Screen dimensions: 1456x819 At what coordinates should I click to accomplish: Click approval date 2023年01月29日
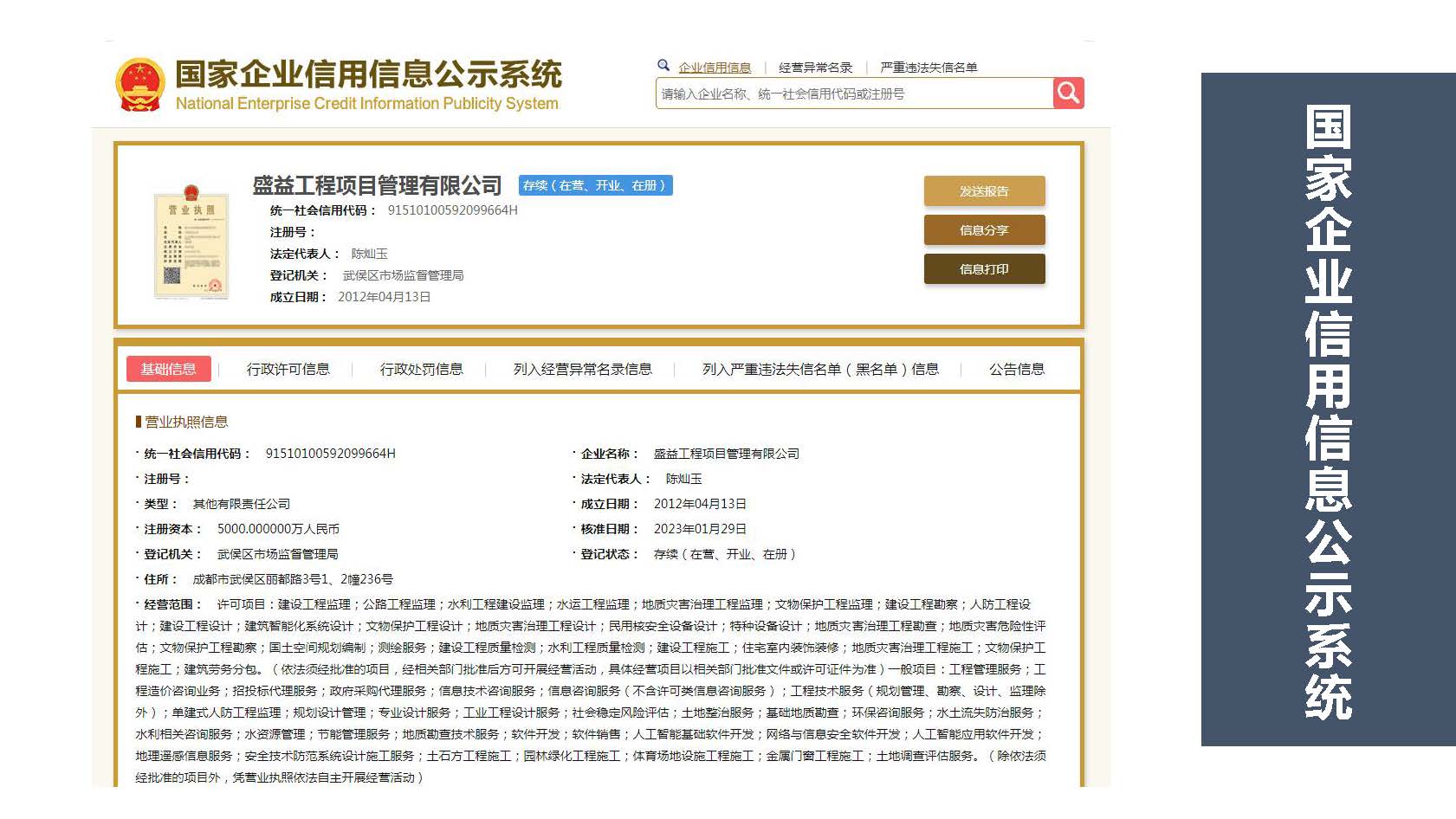700,529
